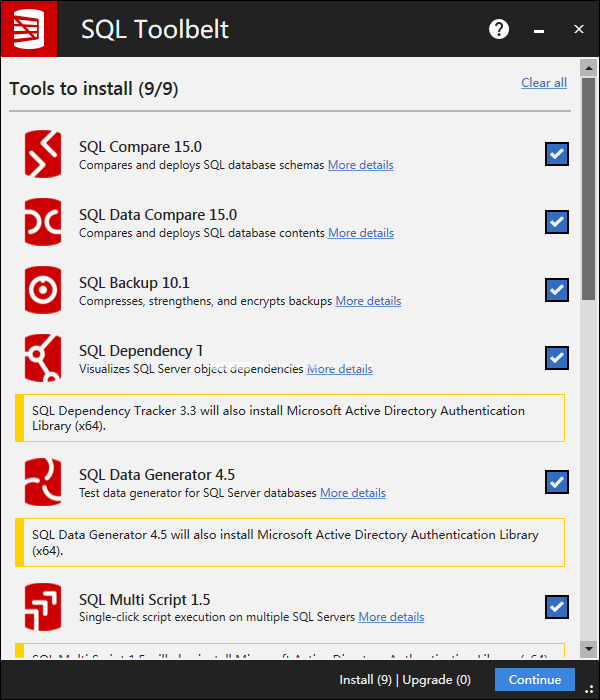Click the SQL Toolbelt red logo icon
Screen dimensions: 600x700
click(29, 29)
